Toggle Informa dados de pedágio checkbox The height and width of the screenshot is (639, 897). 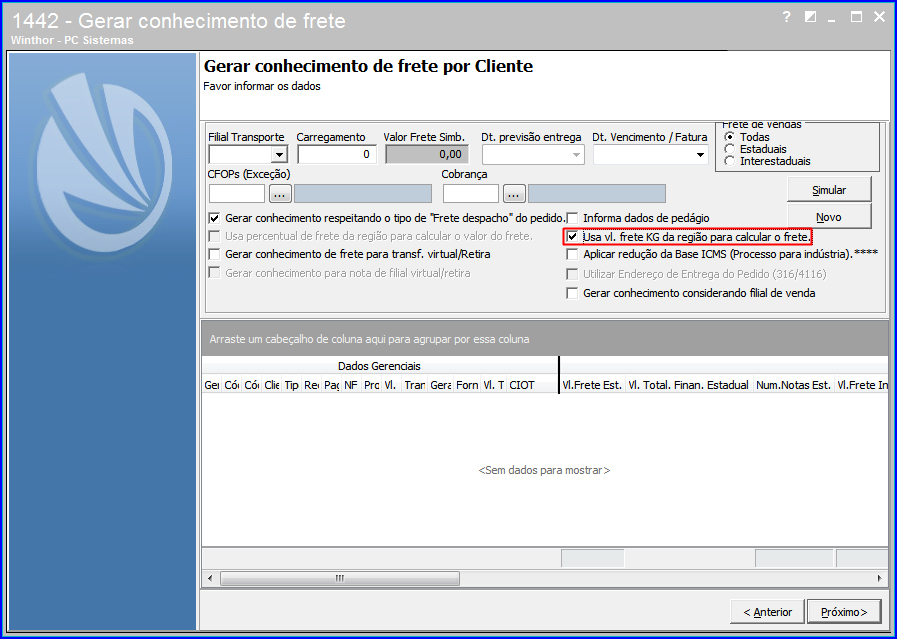point(572,218)
